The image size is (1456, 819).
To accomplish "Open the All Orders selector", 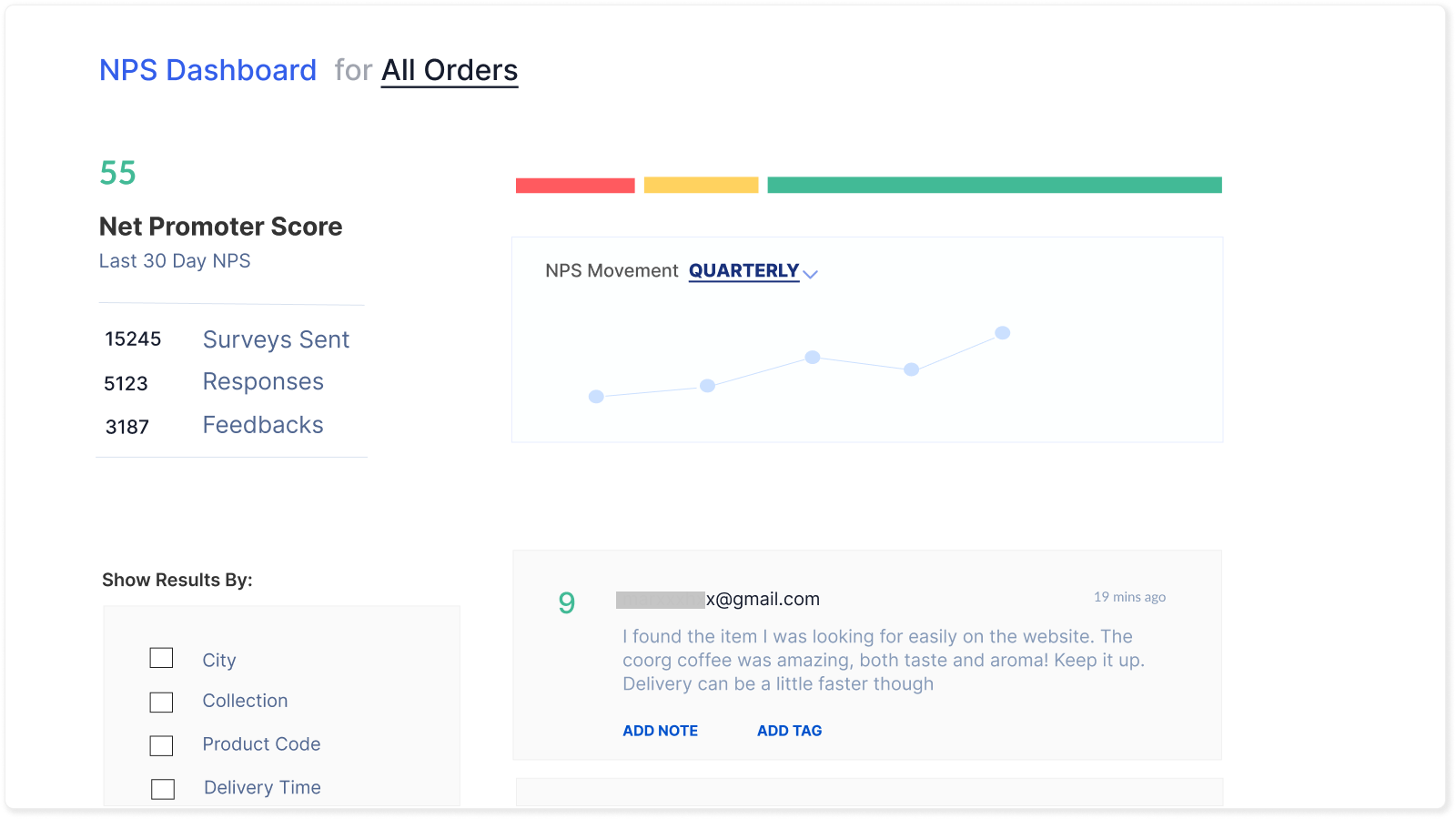I will point(450,70).
